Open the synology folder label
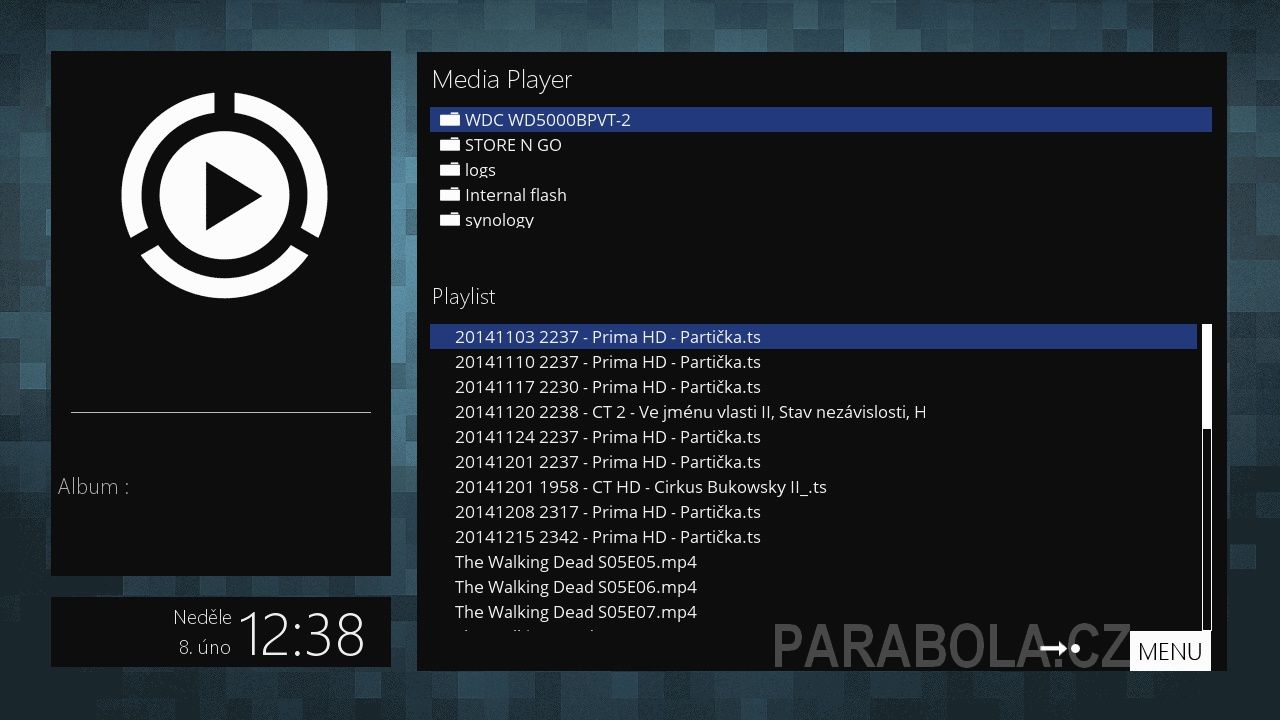 (x=499, y=220)
